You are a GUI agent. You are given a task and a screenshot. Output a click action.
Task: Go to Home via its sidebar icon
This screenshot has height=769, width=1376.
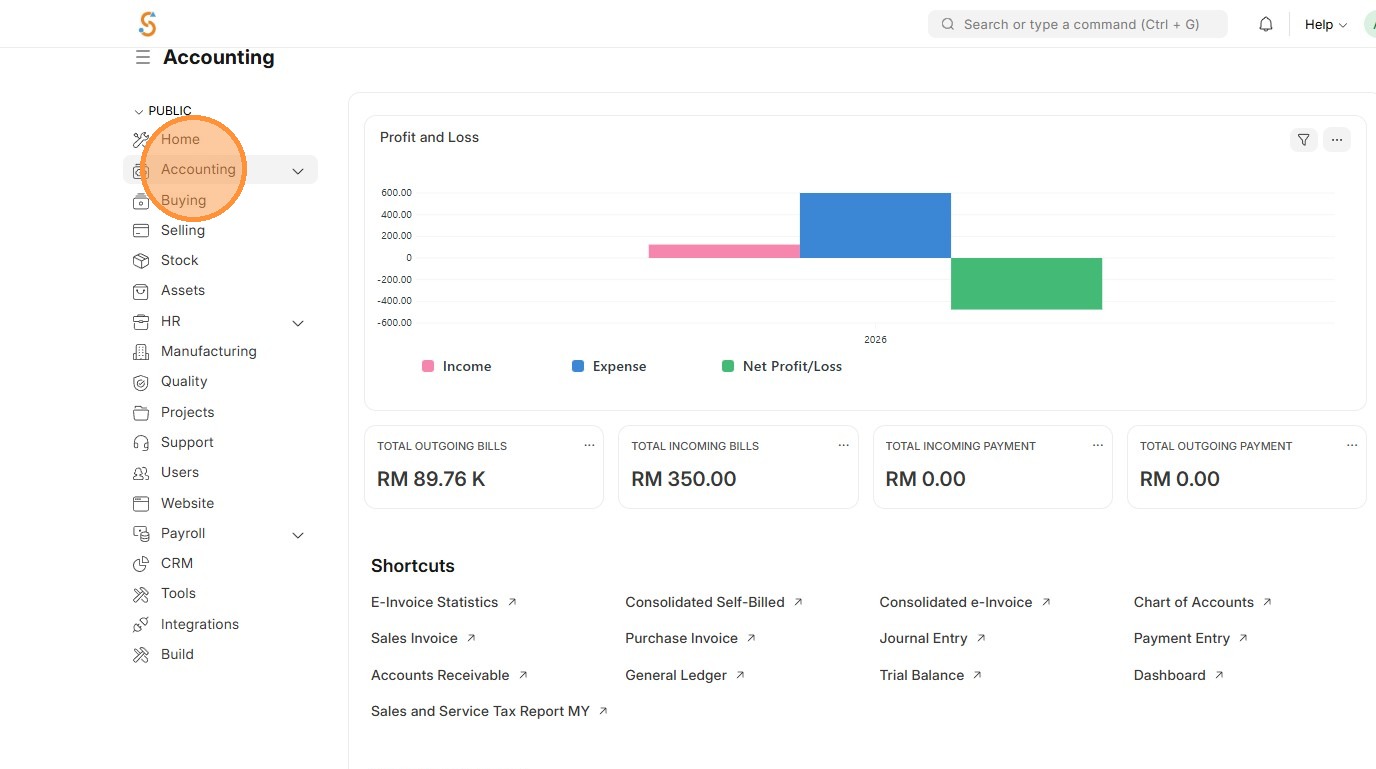coord(141,140)
